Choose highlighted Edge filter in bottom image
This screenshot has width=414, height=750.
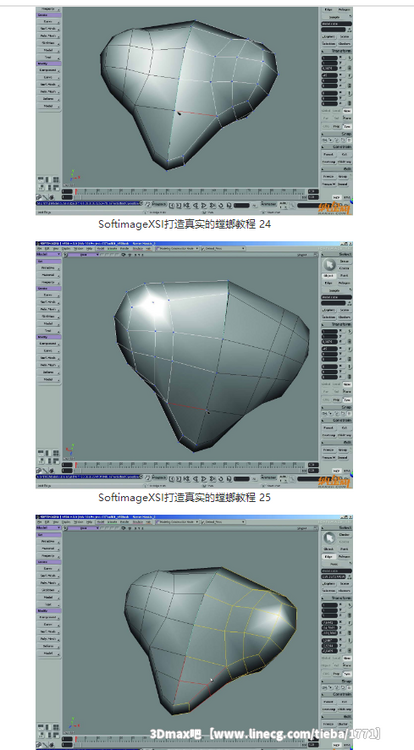(329, 556)
